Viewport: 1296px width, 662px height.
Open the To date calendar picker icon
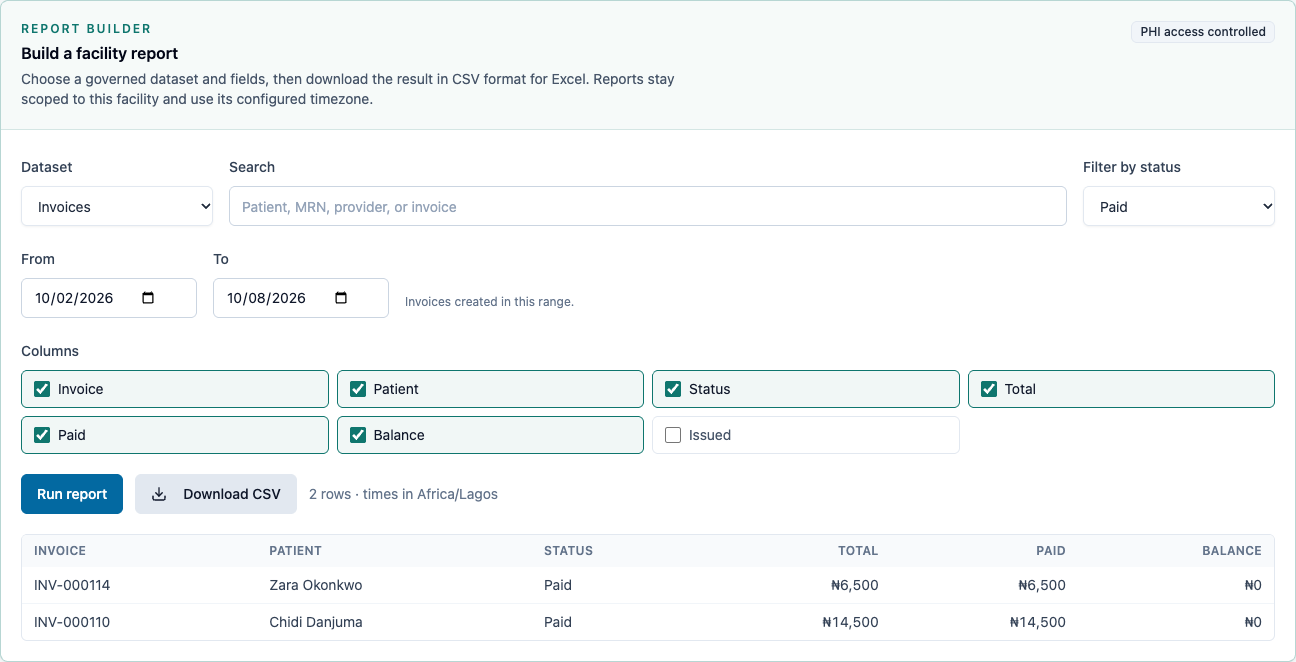click(x=341, y=298)
